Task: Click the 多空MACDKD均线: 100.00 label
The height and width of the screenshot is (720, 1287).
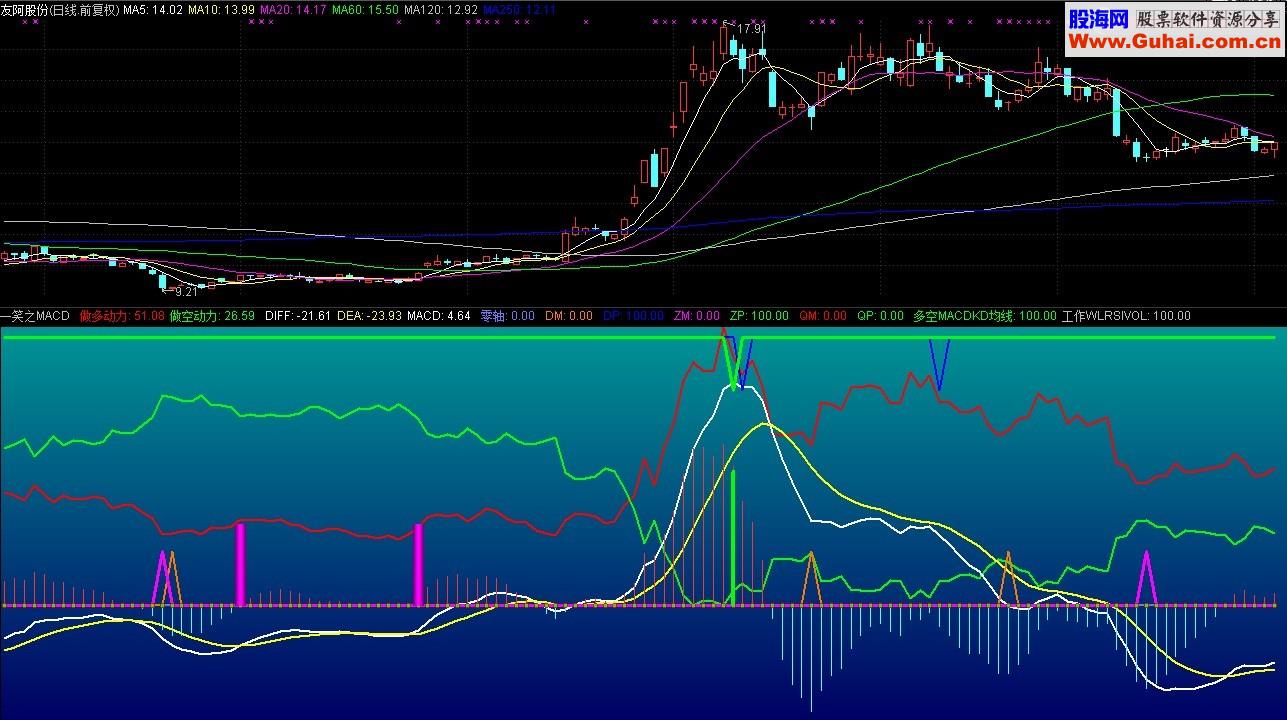Action: [984, 316]
